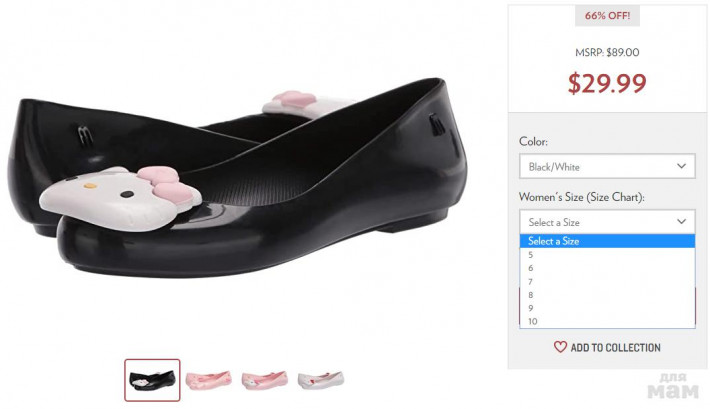Select size 7 in the size list
The width and height of the screenshot is (710, 409).
tap(532, 282)
